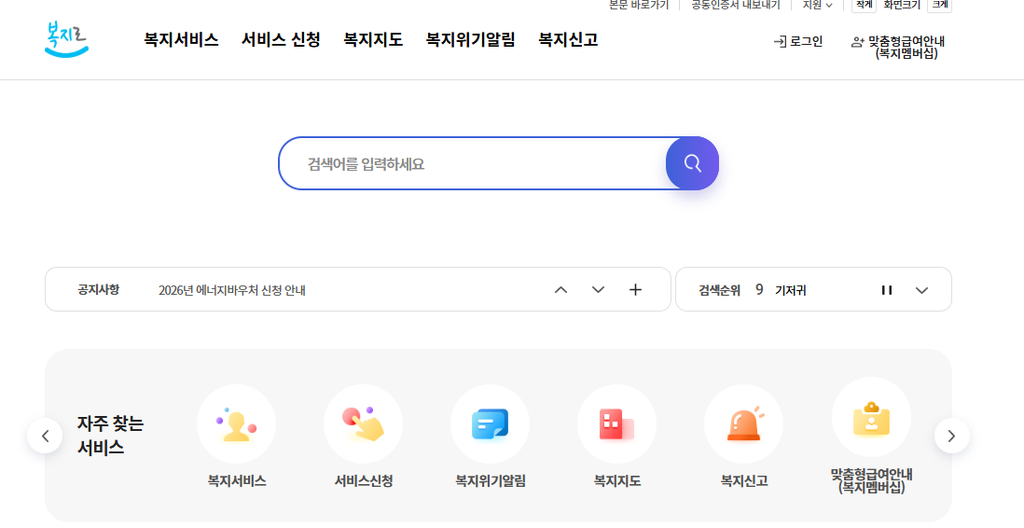1024x528 pixels.
Task: Go to next frequently used services
Action: (952, 436)
